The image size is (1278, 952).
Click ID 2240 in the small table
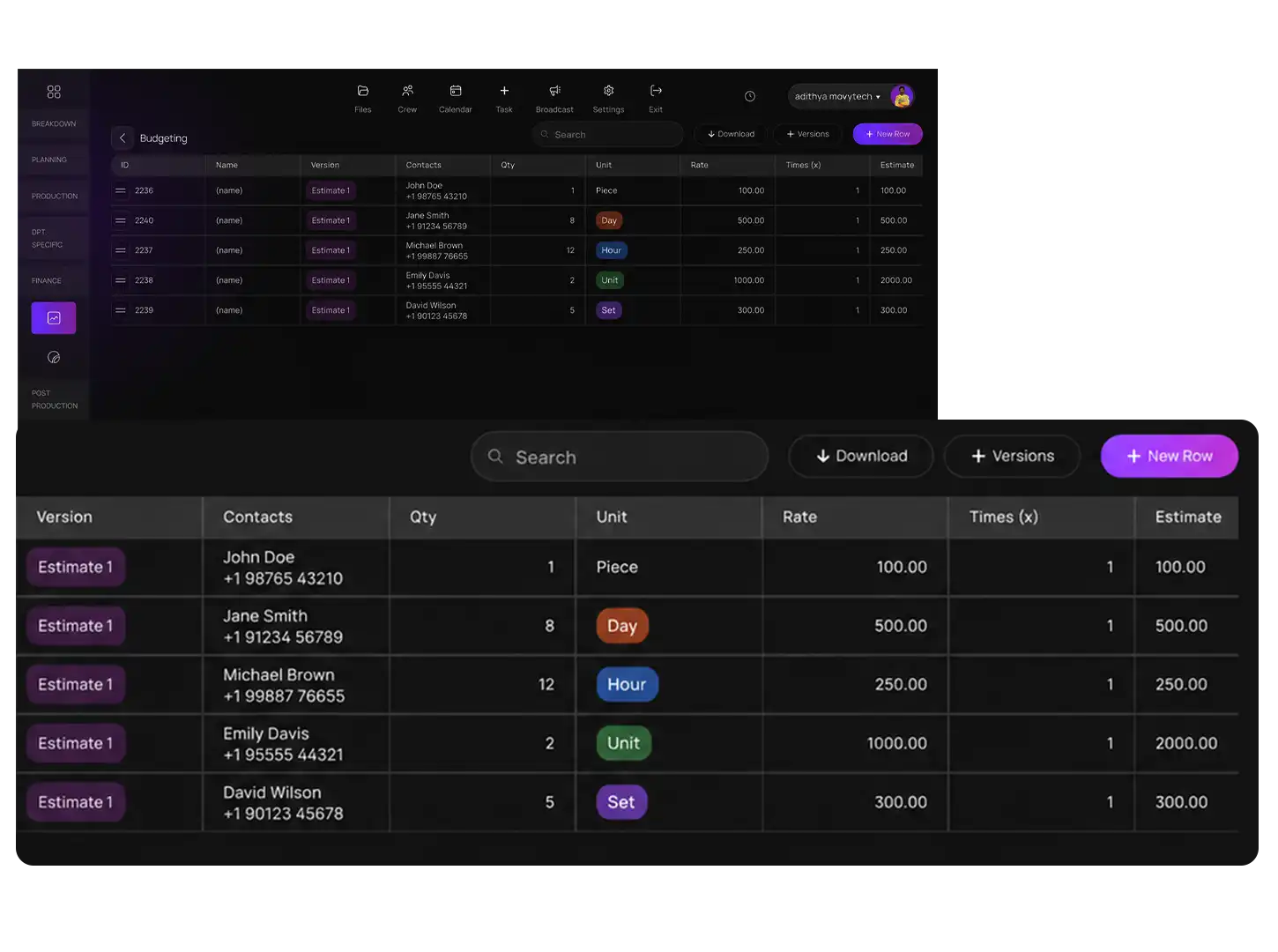[x=144, y=220]
